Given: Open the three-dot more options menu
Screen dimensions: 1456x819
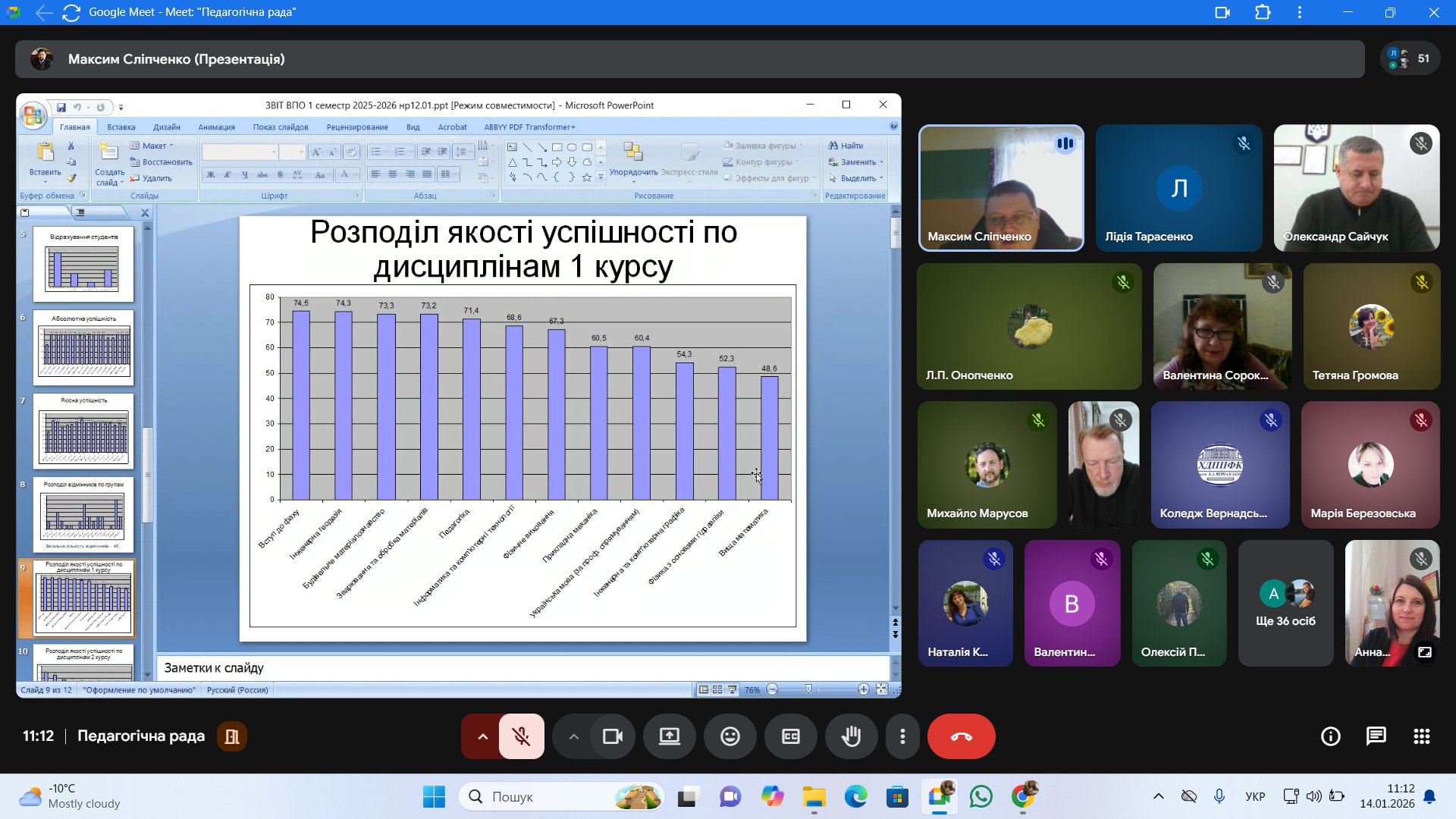Looking at the screenshot, I should coord(902,736).
